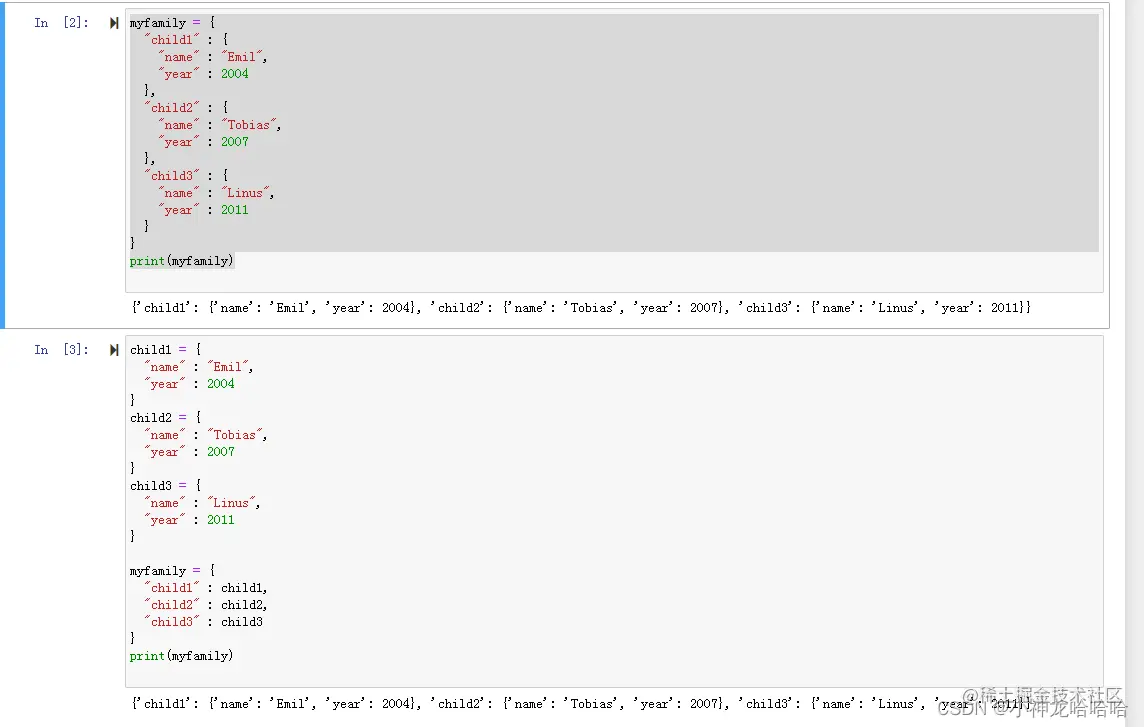The height and width of the screenshot is (727, 1144).
Task: Run cell In [2] with its run icon
Action: point(114,23)
